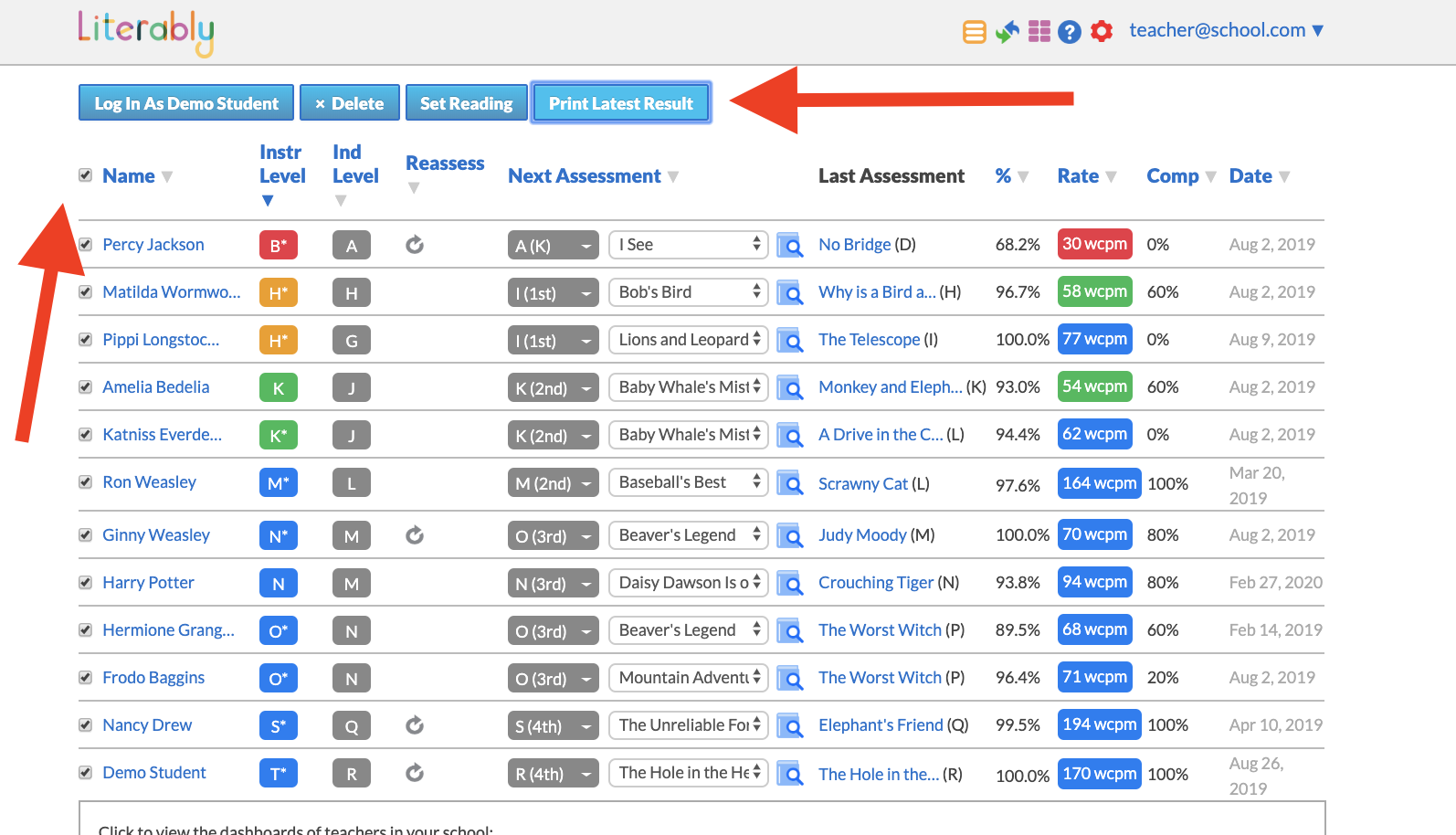Sort by Comp column
This screenshot has height=835, width=1456.
[1181, 175]
